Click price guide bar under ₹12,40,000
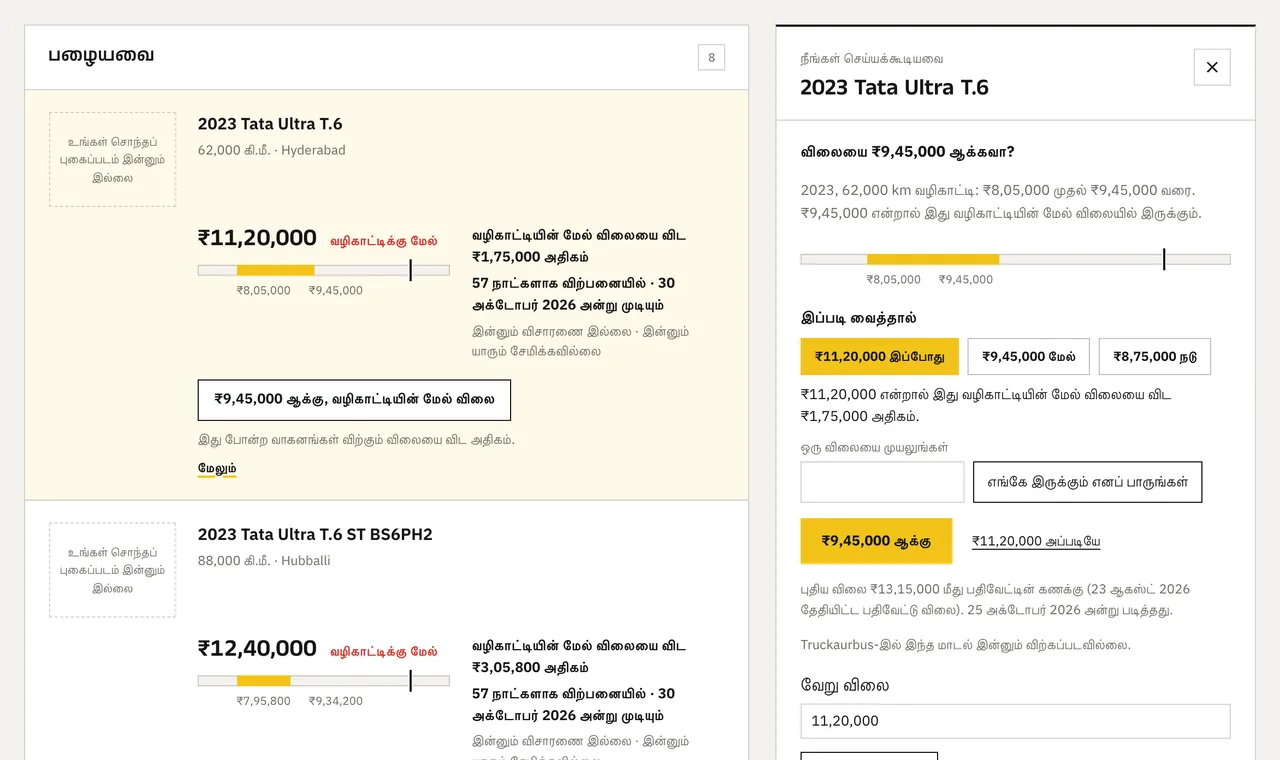Screen dimensions: 1280x760 (324, 680)
